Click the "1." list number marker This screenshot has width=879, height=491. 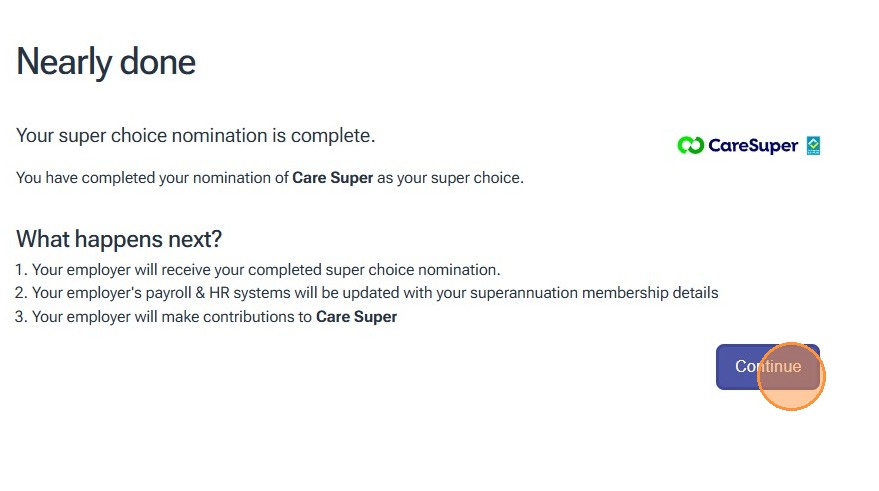pyautogui.click(x=22, y=270)
